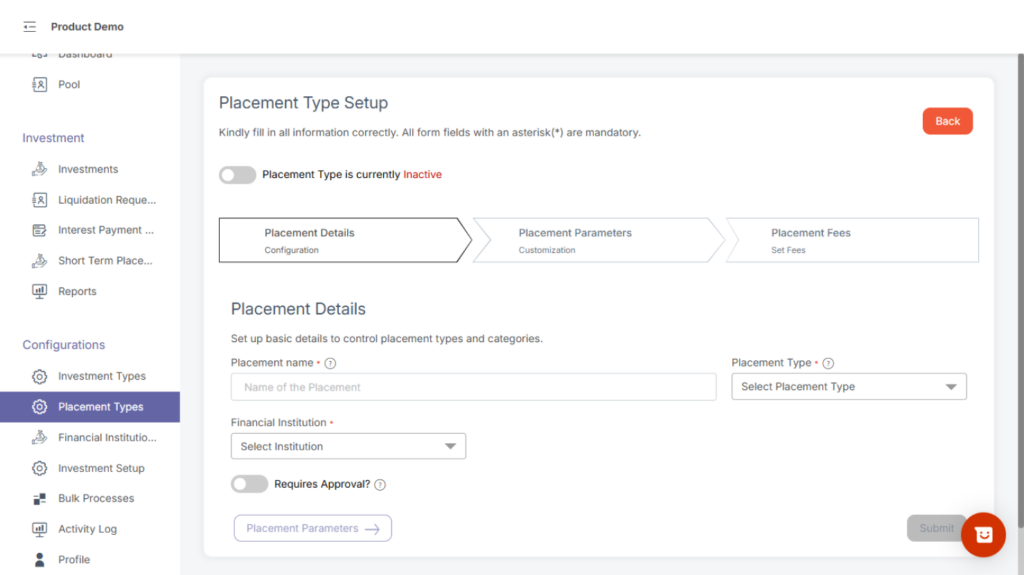Click the hamburger menu collapse icon
Image resolution: width=1024 pixels, height=575 pixels.
tap(29, 27)
